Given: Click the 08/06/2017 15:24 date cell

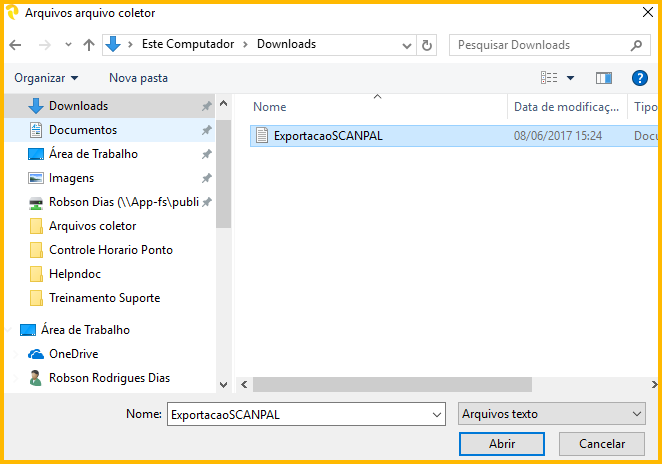Looking at the screenshot, I should pyautogui.click(x=558, y=136).
